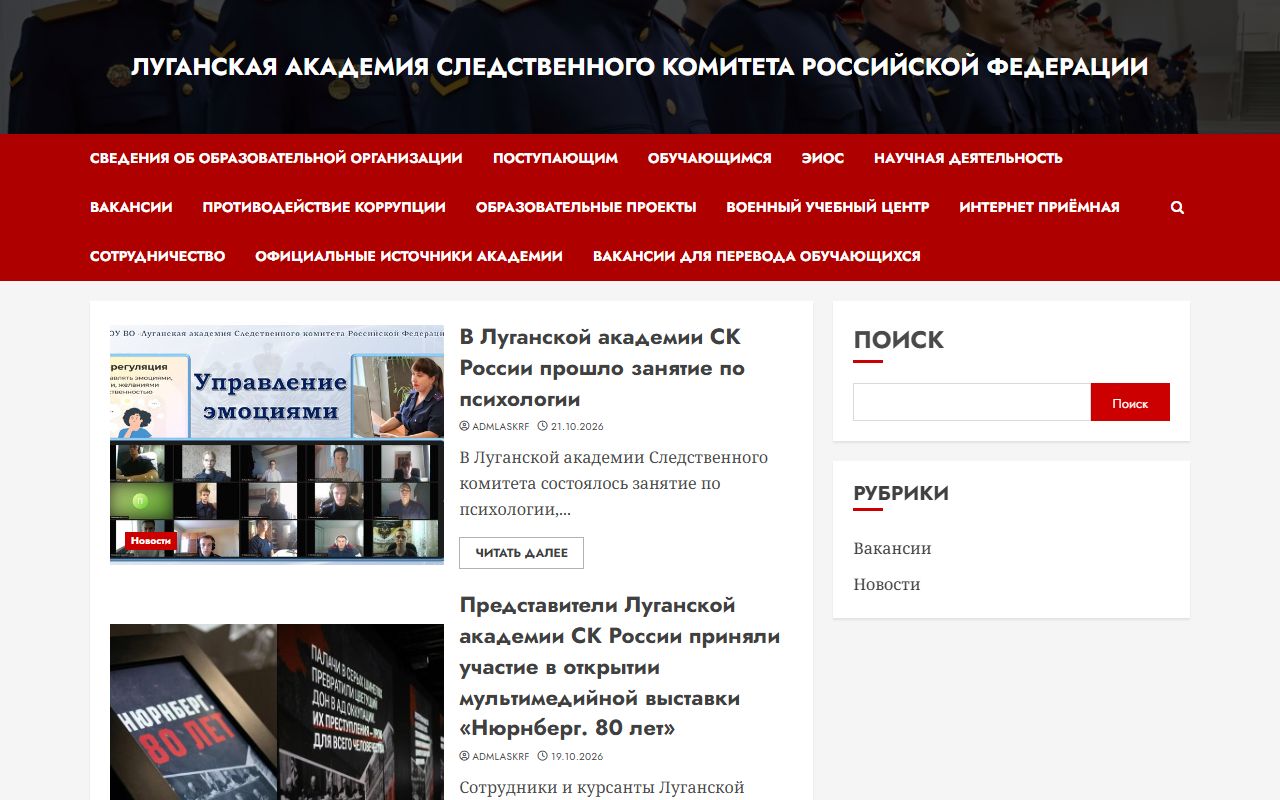Click the sidebar search input field
Viewport: 1280px width, 800px height.
pyautogui.click(x=972, y=402)
